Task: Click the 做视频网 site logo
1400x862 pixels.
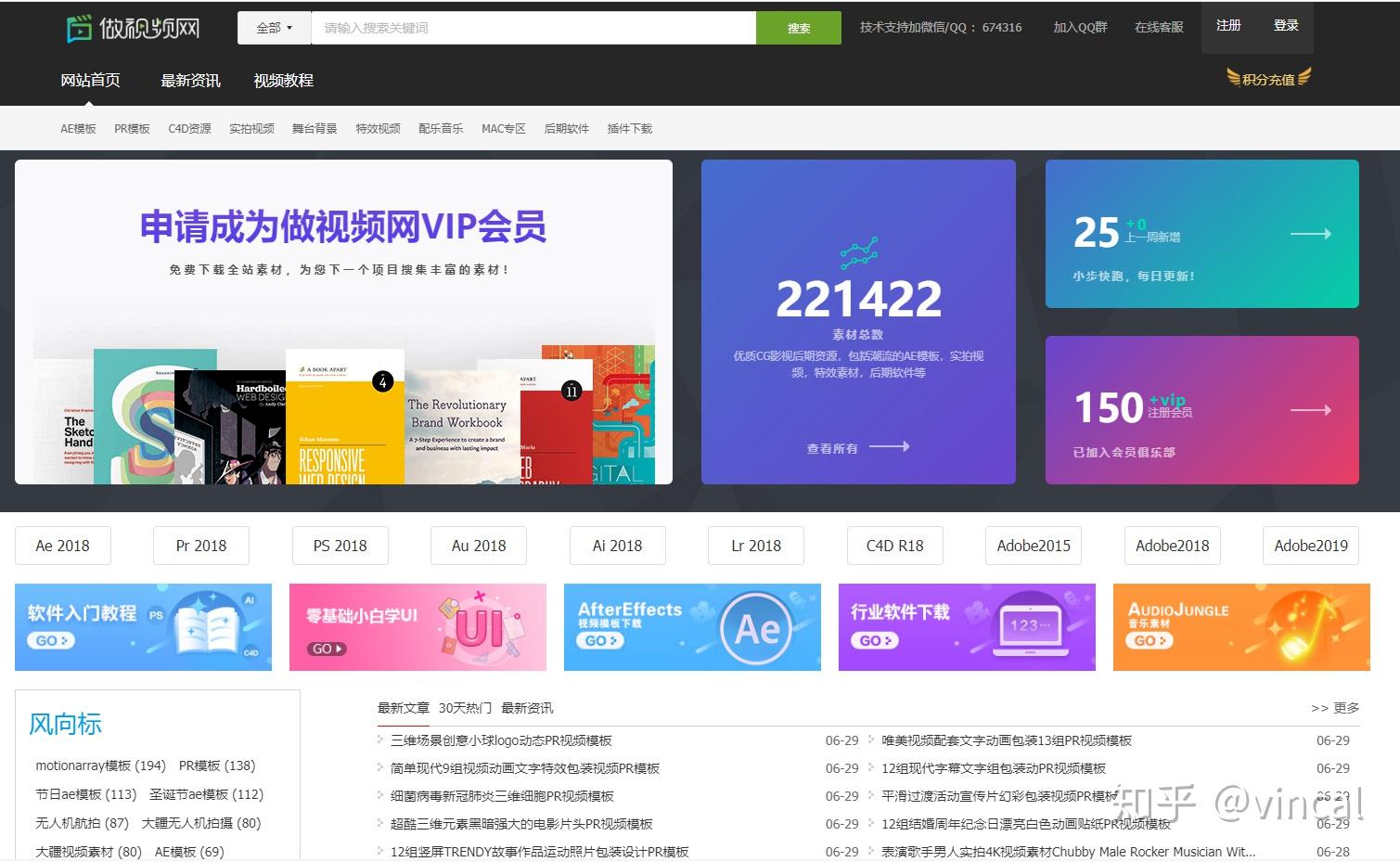Action: tap(133, 28)
